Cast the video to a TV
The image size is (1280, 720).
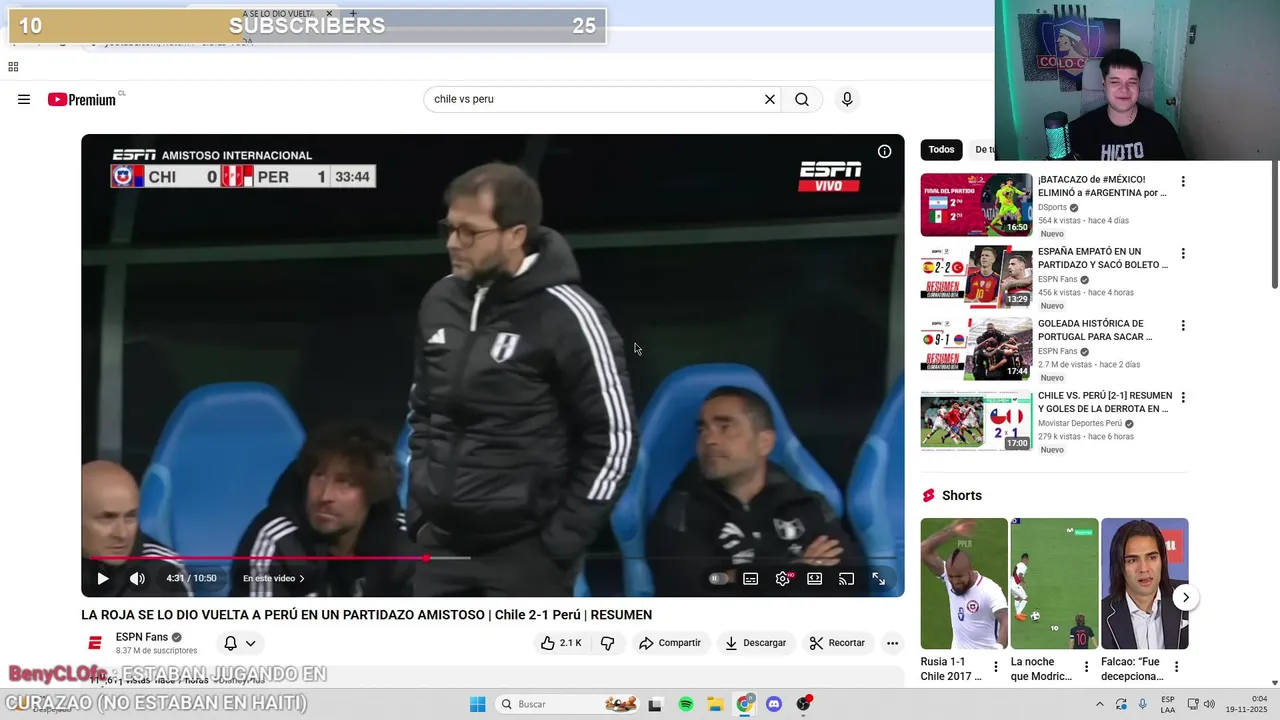coord(846,578)
